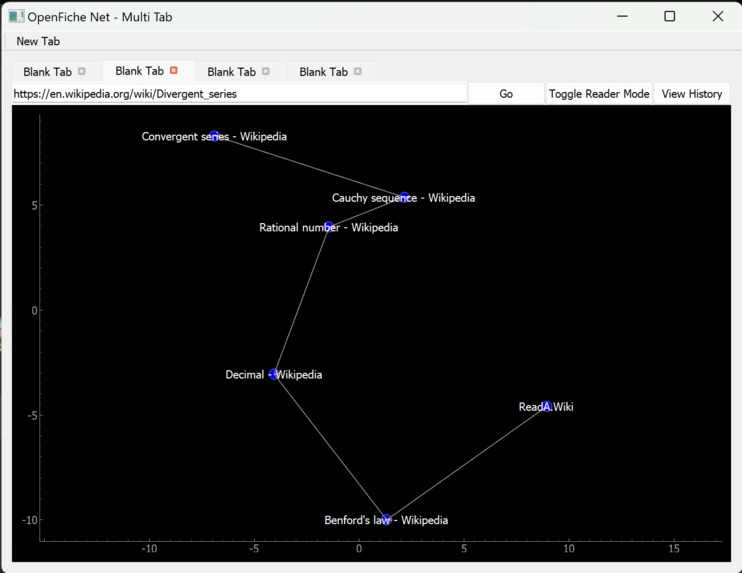The height and width of the screenshot is (573, 742).
Task: Click the OpenFiche Net app icon
Action: (x=16, y=17)
